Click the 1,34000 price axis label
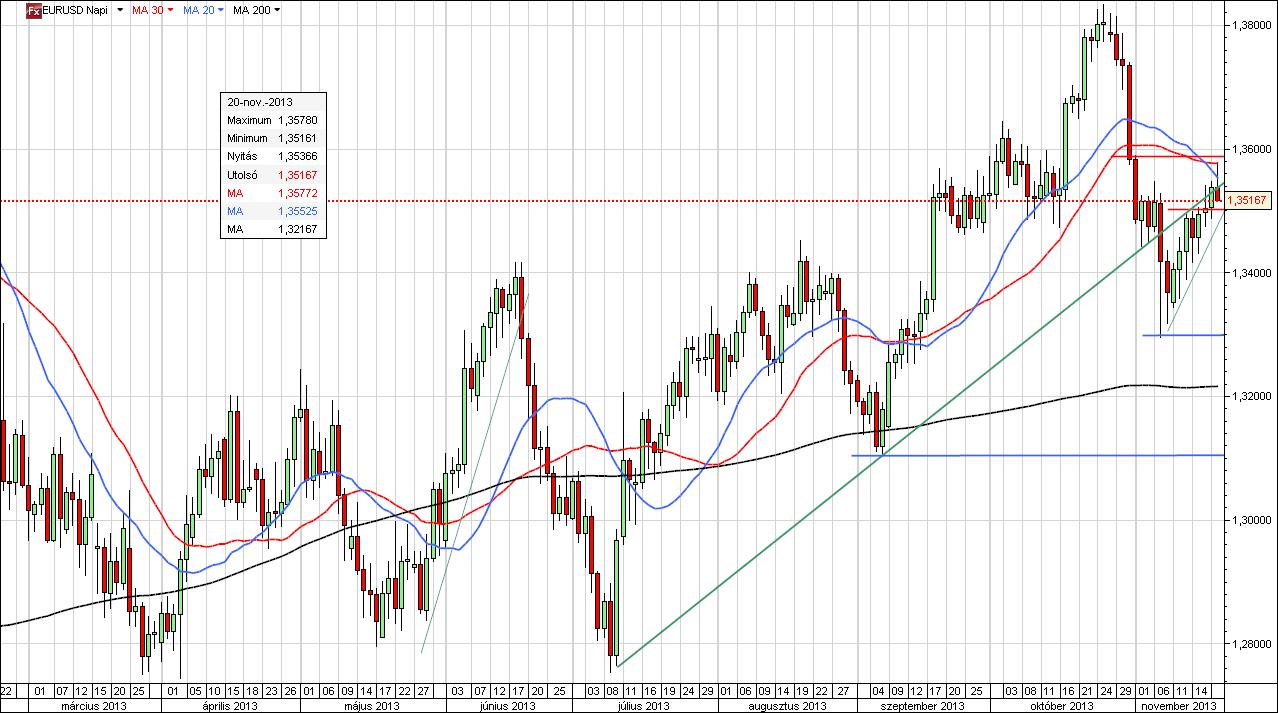Screen dimensions: 1278x713 [1252, 273]
